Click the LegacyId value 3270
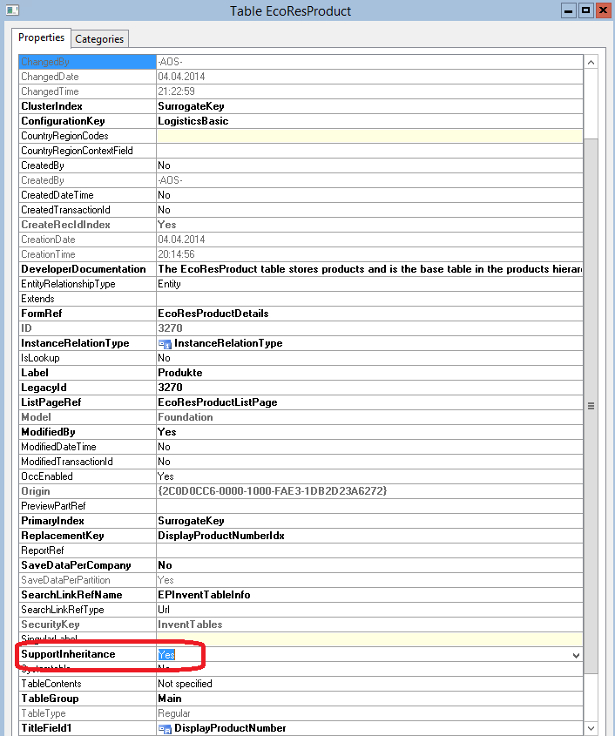 [170, 388]
